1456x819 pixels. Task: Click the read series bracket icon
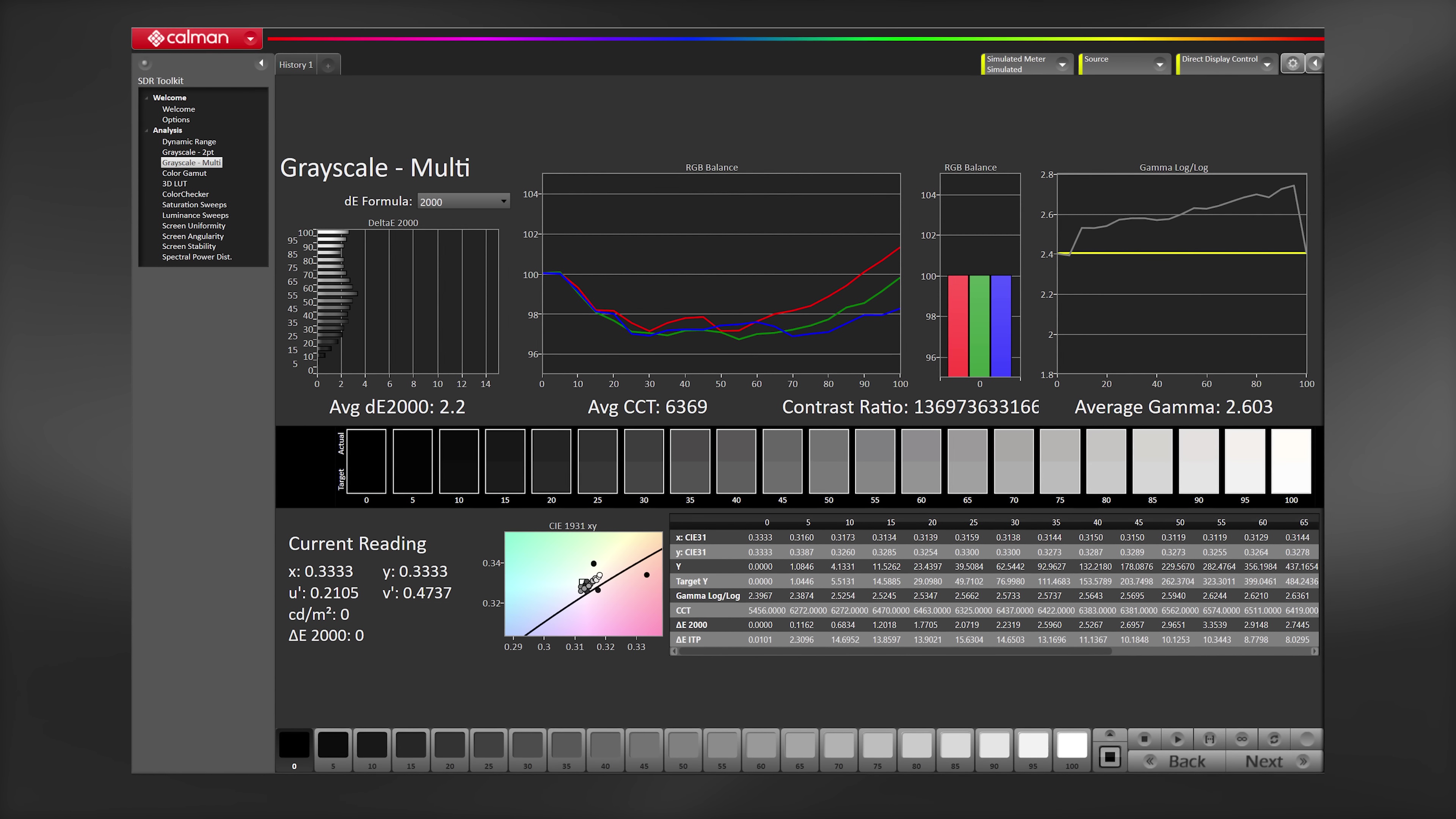1210,739
